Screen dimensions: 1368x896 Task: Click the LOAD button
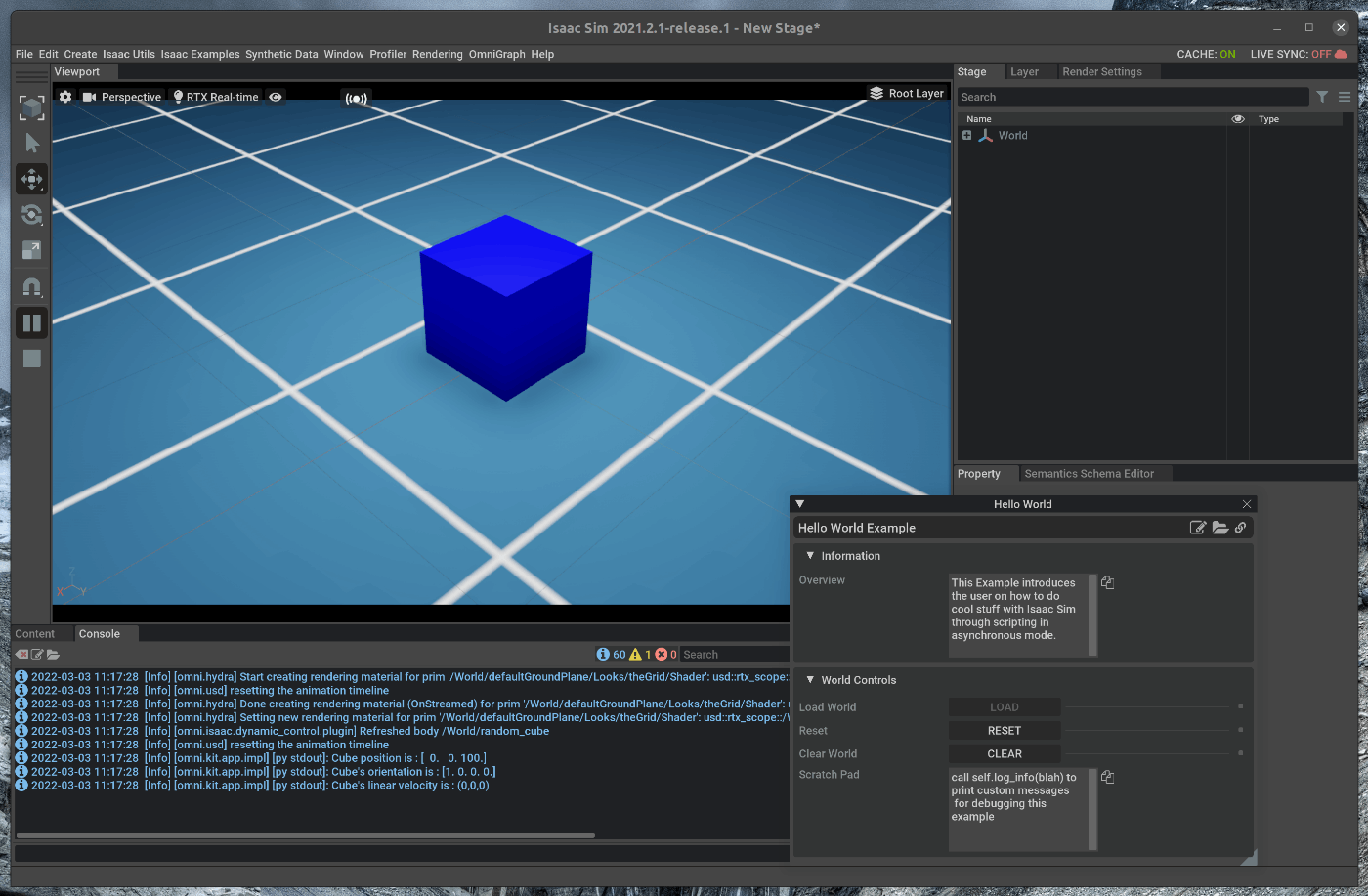pyautogui.click(x=1005, y=707)
